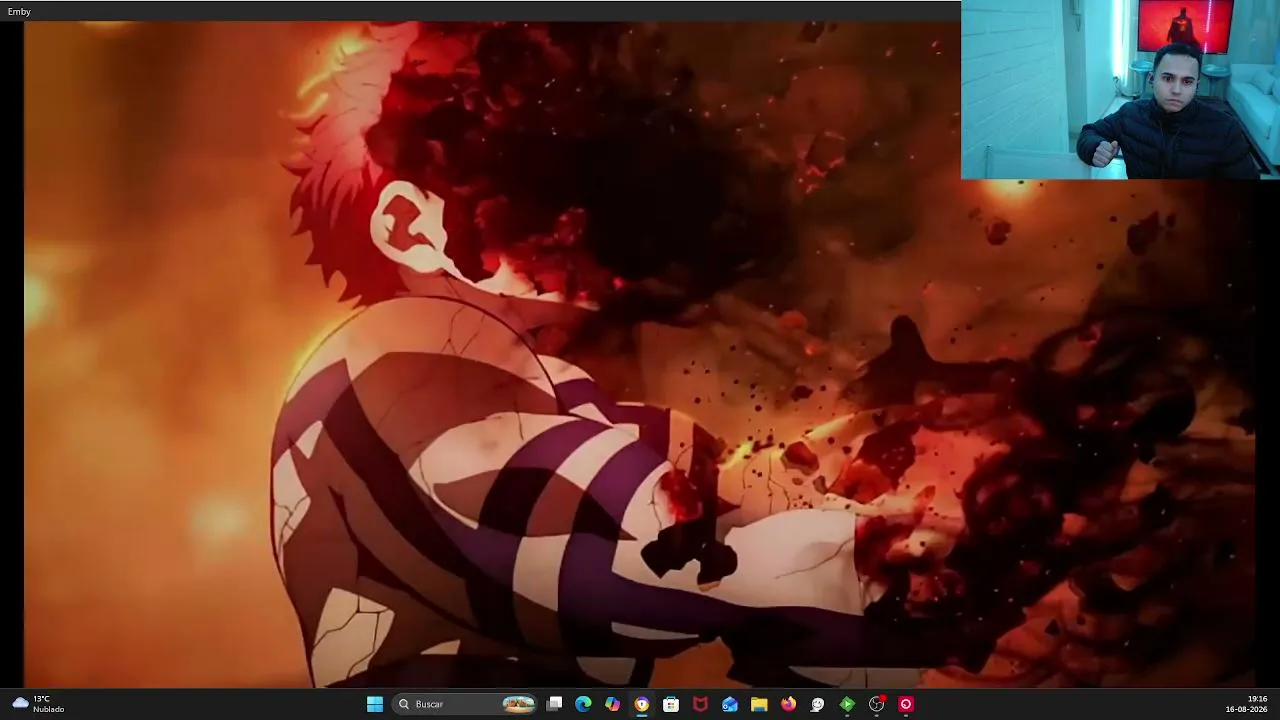Viewport: 1280px width, 720px height.
Task: Open the weather widget showing 13°C Nublado
Action: pos(38,704)
